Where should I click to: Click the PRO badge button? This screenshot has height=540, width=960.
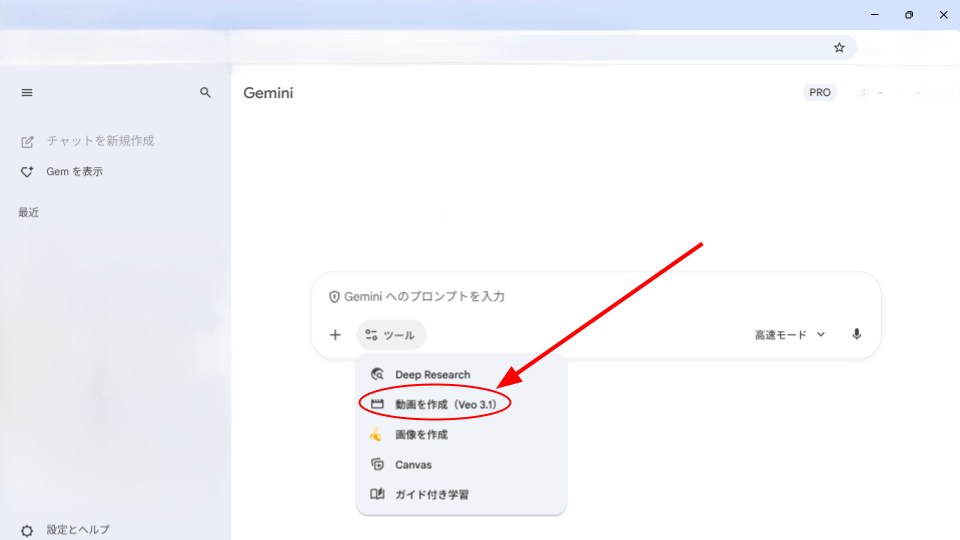(x=819, y=93)
